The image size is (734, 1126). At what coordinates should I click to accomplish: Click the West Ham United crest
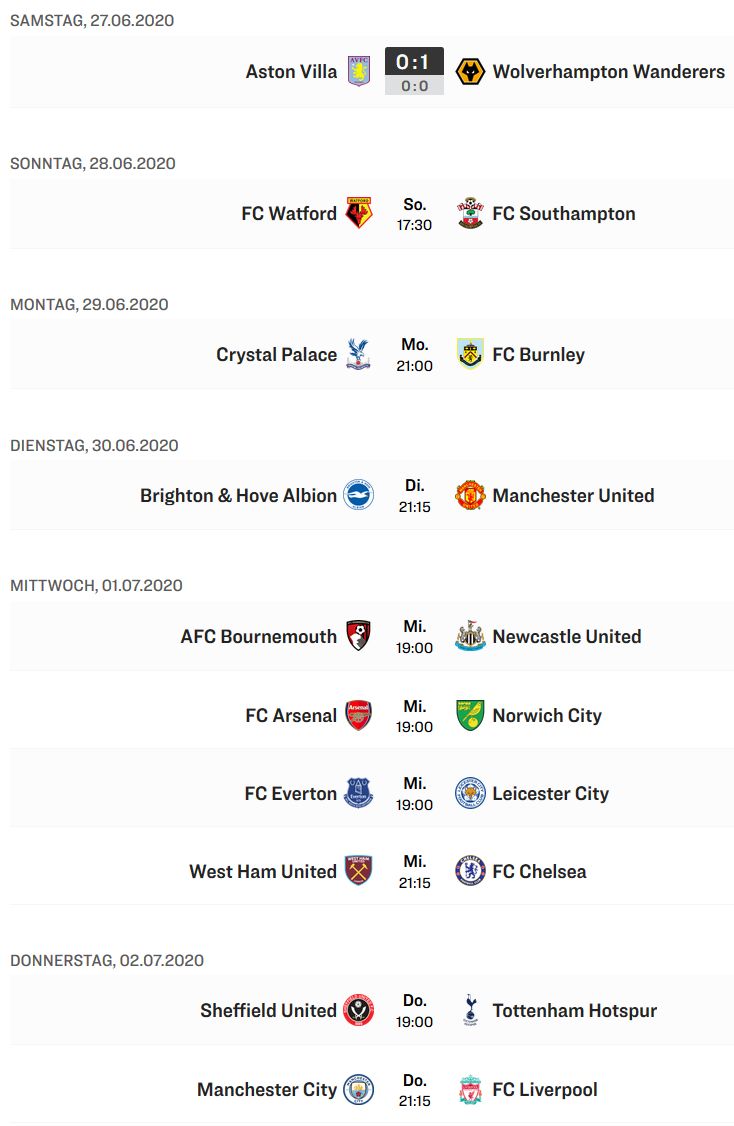coord(358,871)
